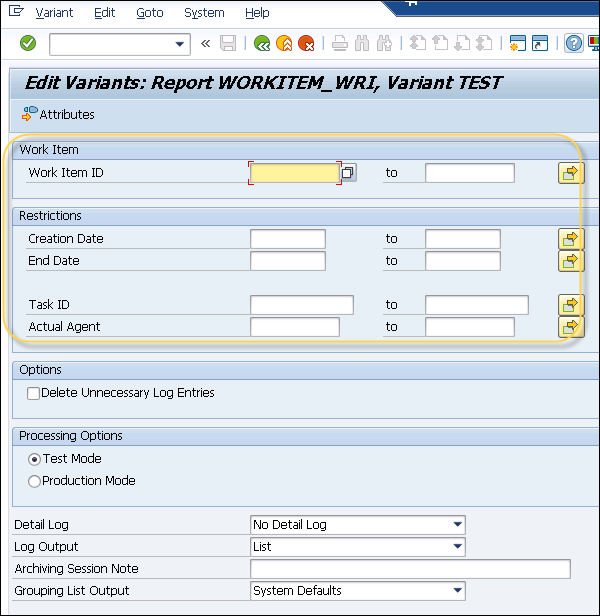The height and width of the screenshot is (616, 600).
Task: Select Production Mode radio button
Action: 35,481
